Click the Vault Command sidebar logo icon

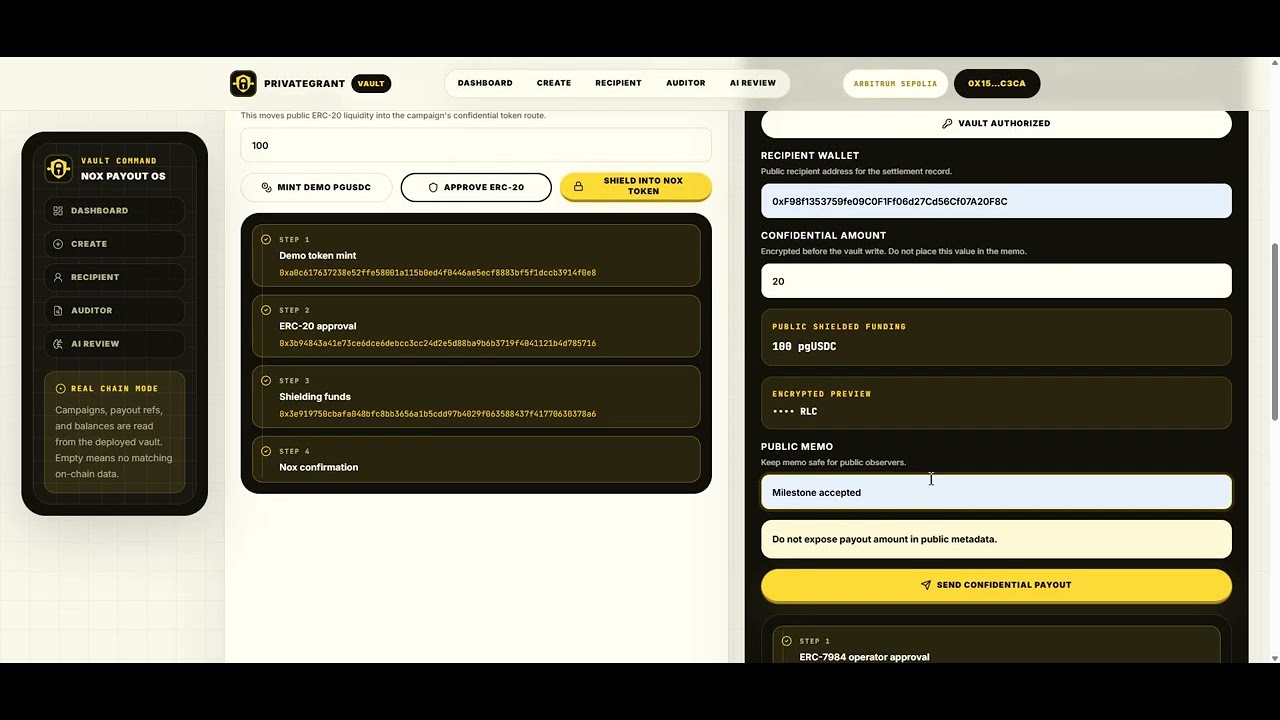tap(58, 168)
